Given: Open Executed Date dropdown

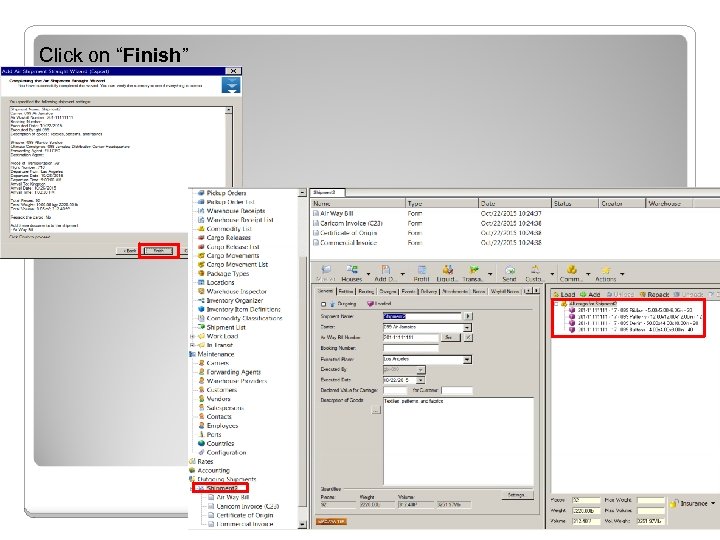Looking at the screenshot, I should (x=420, y=380).
